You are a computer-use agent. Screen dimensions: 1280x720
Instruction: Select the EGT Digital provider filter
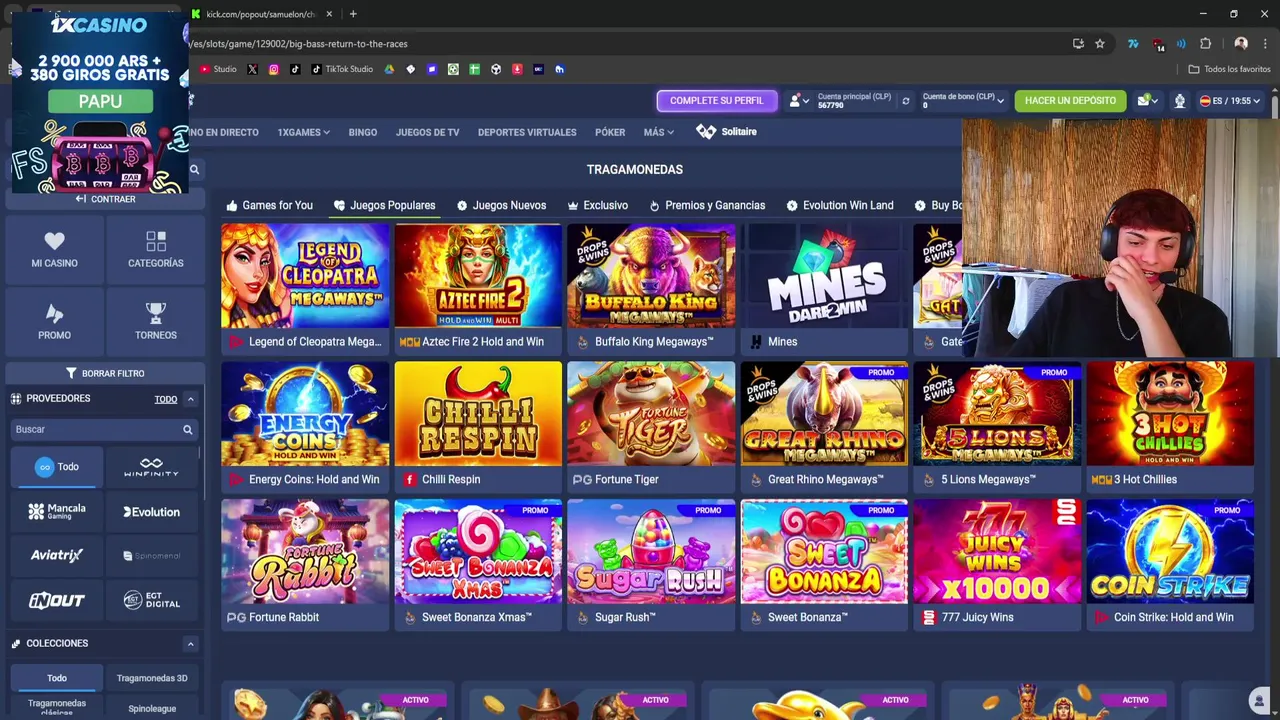point(151,600)
